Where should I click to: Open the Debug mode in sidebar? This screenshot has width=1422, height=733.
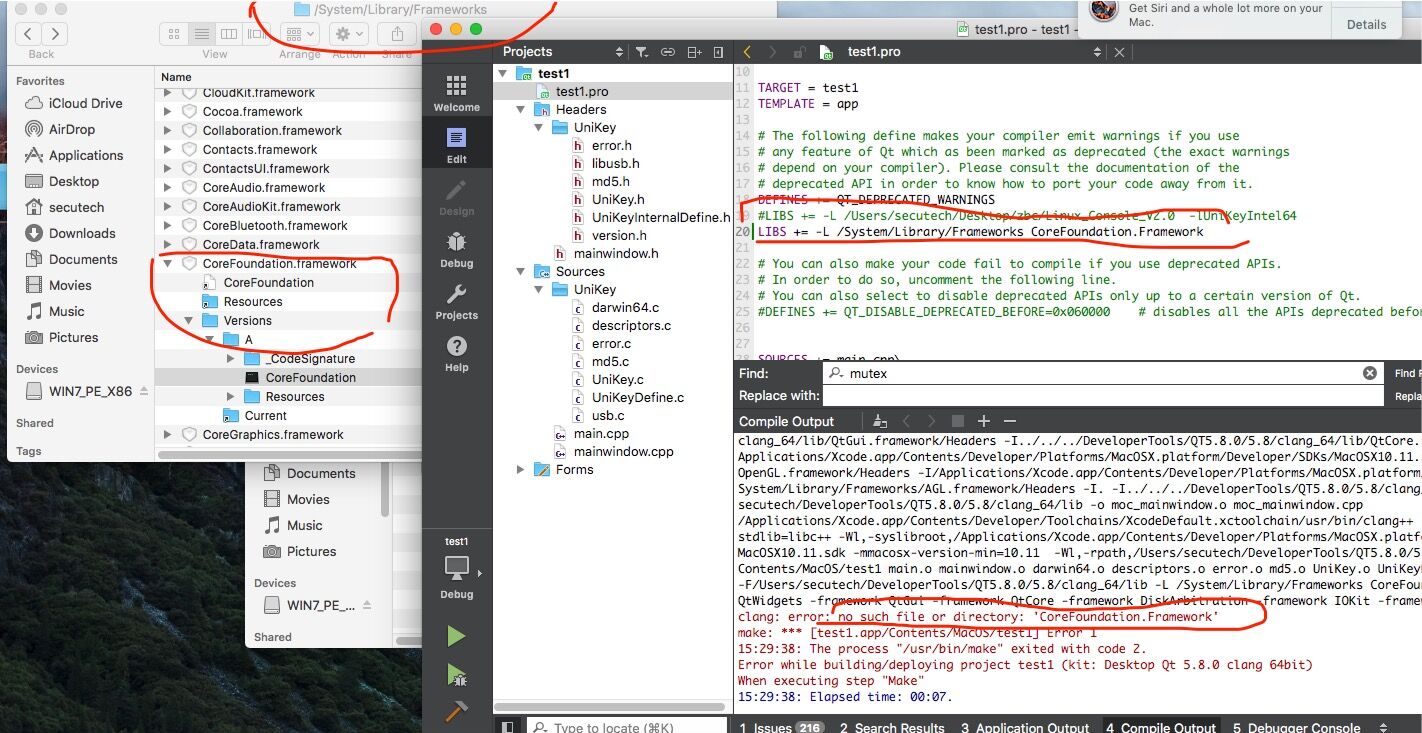456,250
